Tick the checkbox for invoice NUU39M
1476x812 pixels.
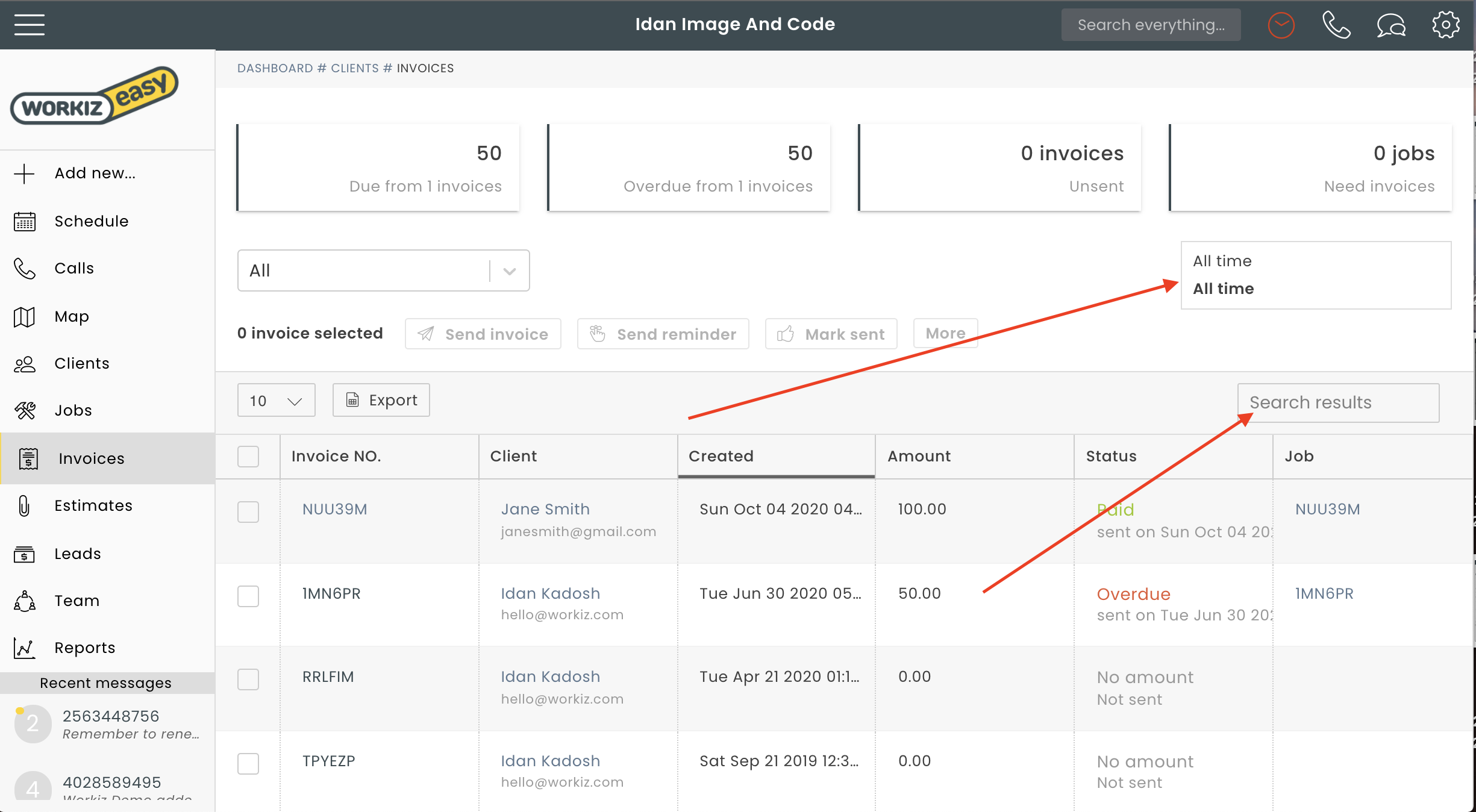(248, 512)
